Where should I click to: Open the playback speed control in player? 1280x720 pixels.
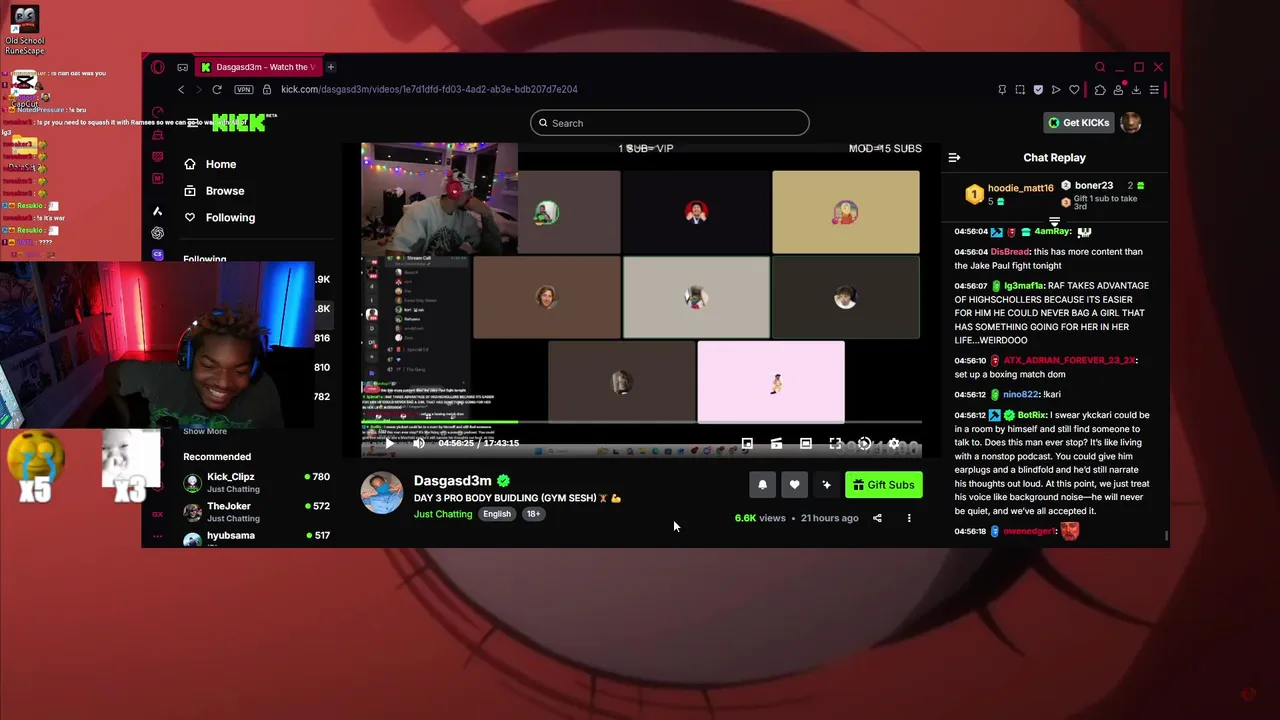pos(865,443)
